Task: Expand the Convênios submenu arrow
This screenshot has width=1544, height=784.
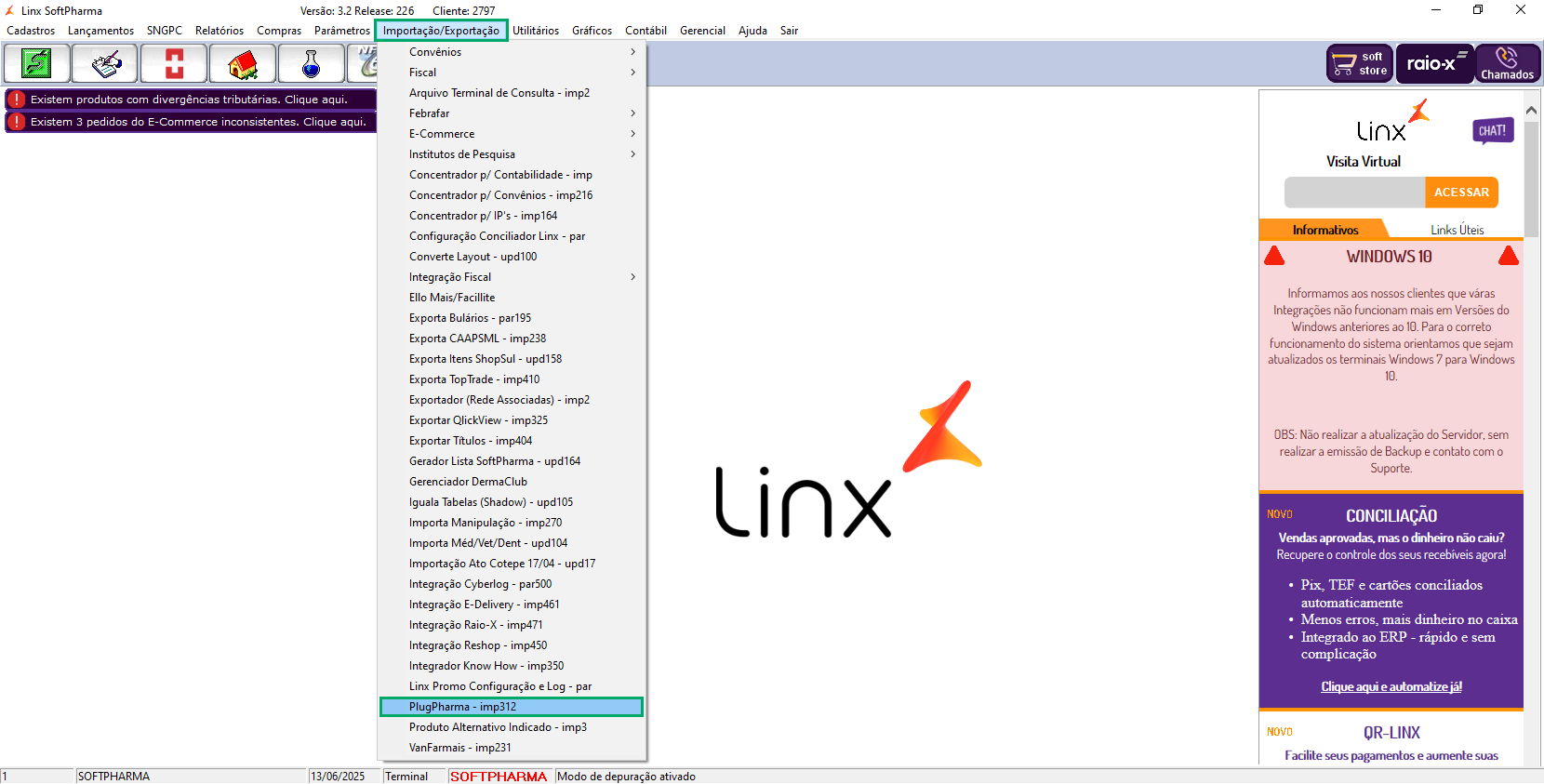Action: click(632, 52)
